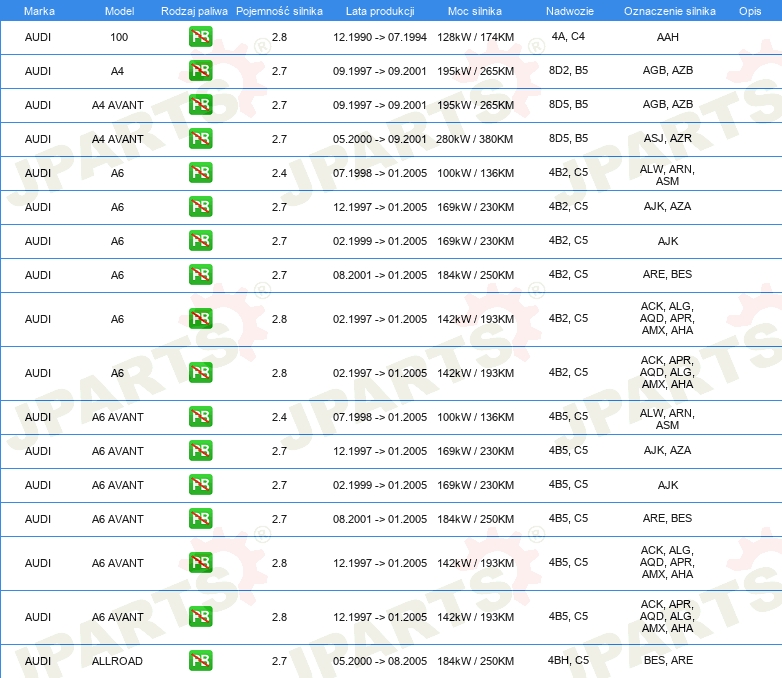
Task: Click the date range '12.1990 -> 07.1994'
Action: pyautogui.click(x=380, y=37)
